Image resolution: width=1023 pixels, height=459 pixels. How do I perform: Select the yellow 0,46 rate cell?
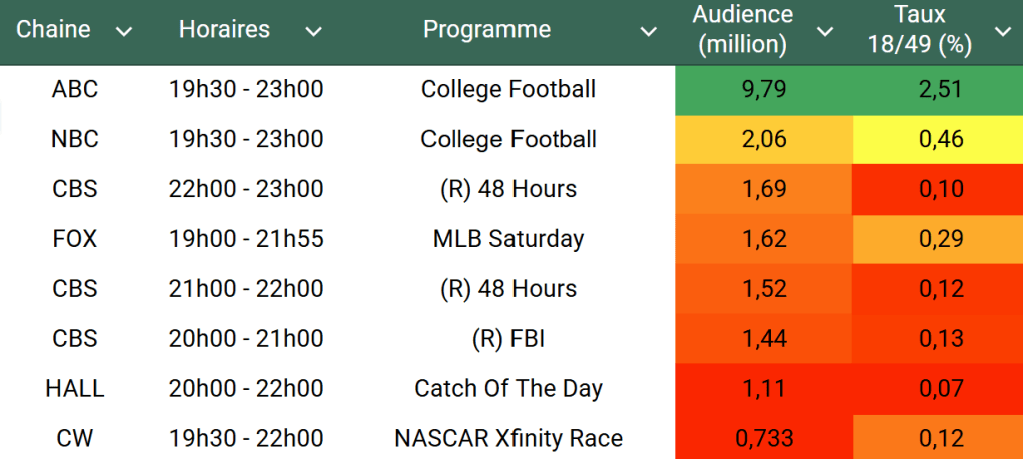tap(939, 139)
